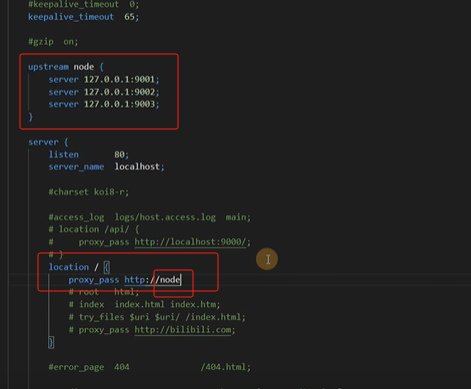Click server 127.0.0.1:9002 line

(x=104, y=92)
